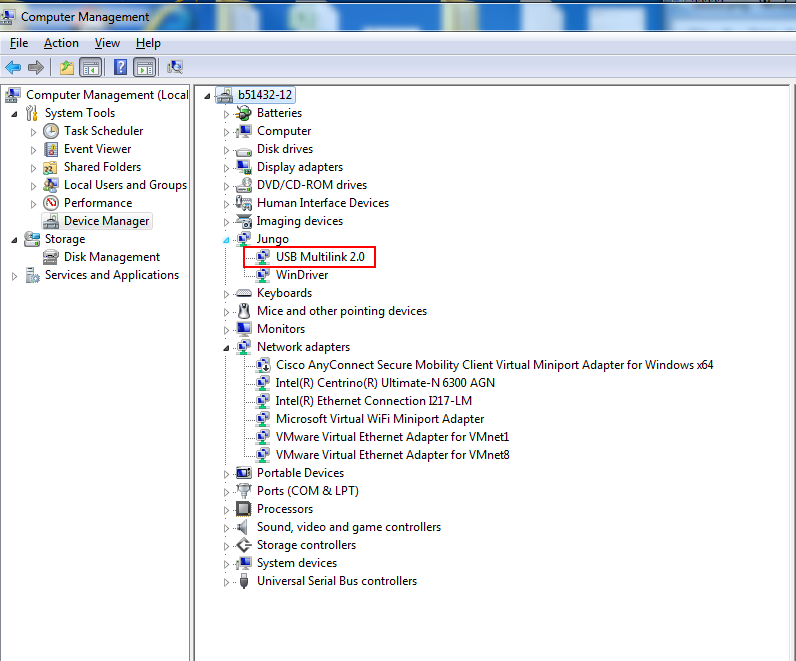Collapse the Jungo node
Screen dimensions: 796x661
click(x=226, y=240)
